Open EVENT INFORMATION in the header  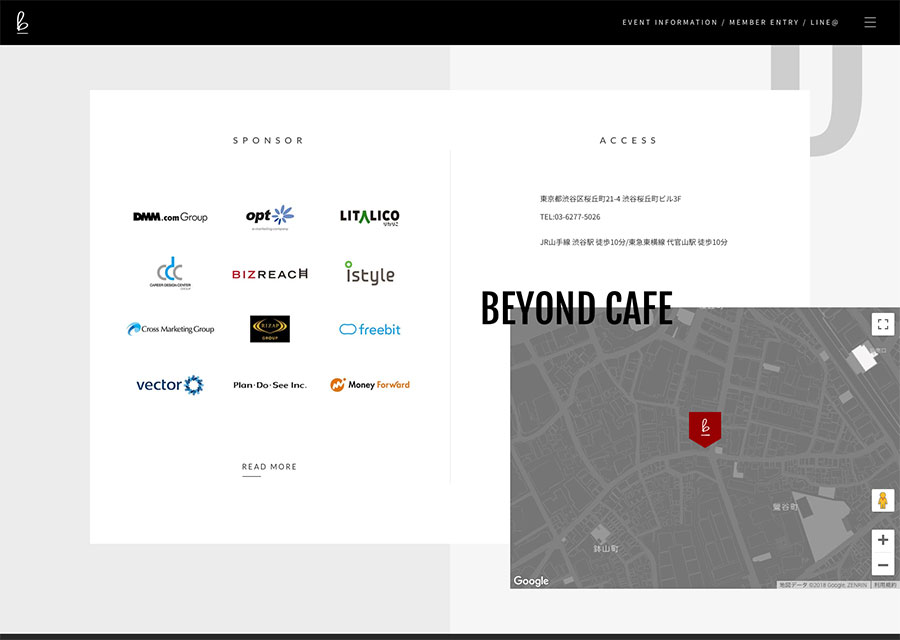(669, 22)
